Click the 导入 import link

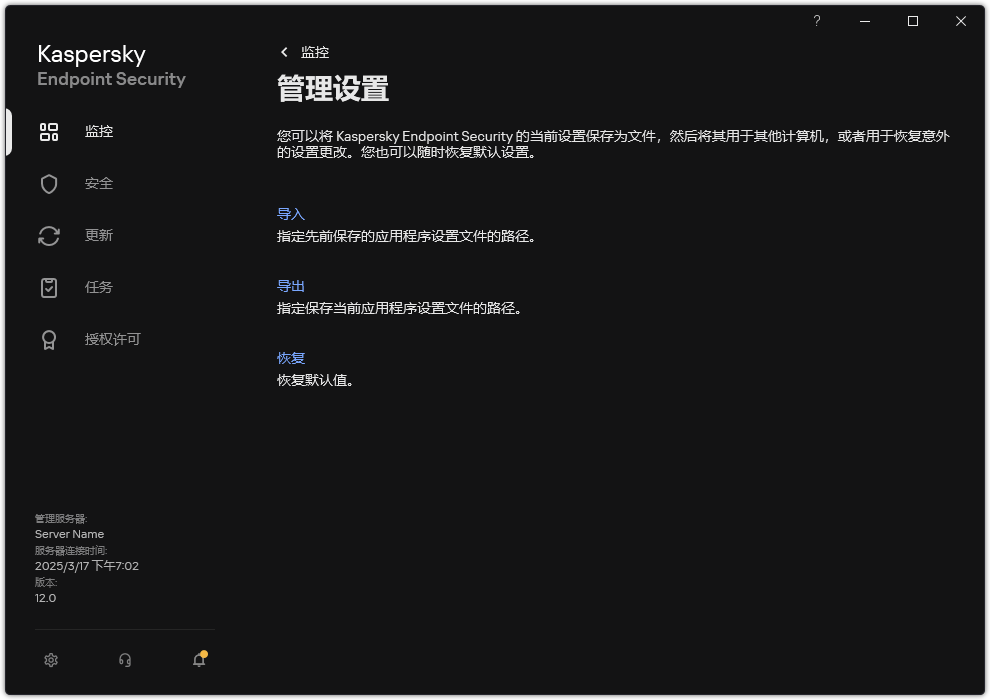pyautogui.click(x=293, y=213)
